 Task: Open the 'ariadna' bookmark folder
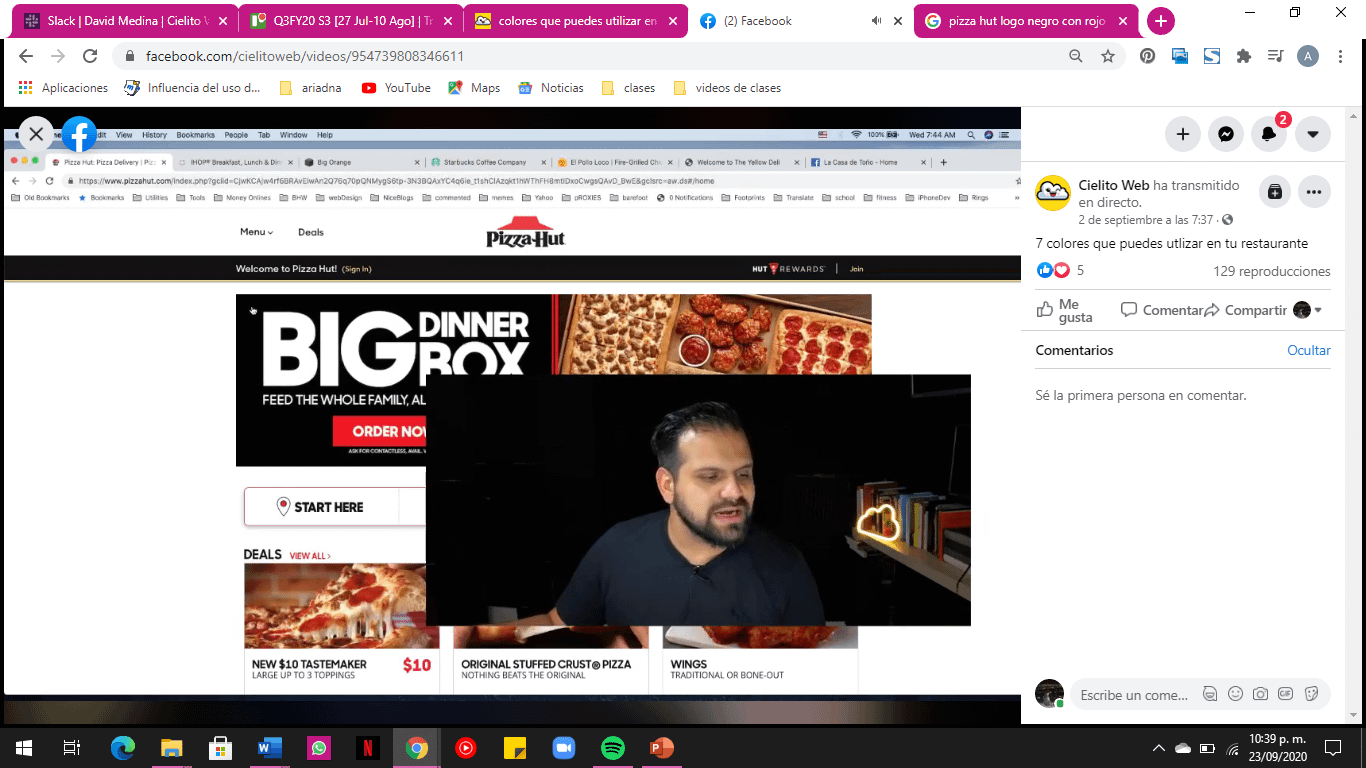click(x=311, y=88)
